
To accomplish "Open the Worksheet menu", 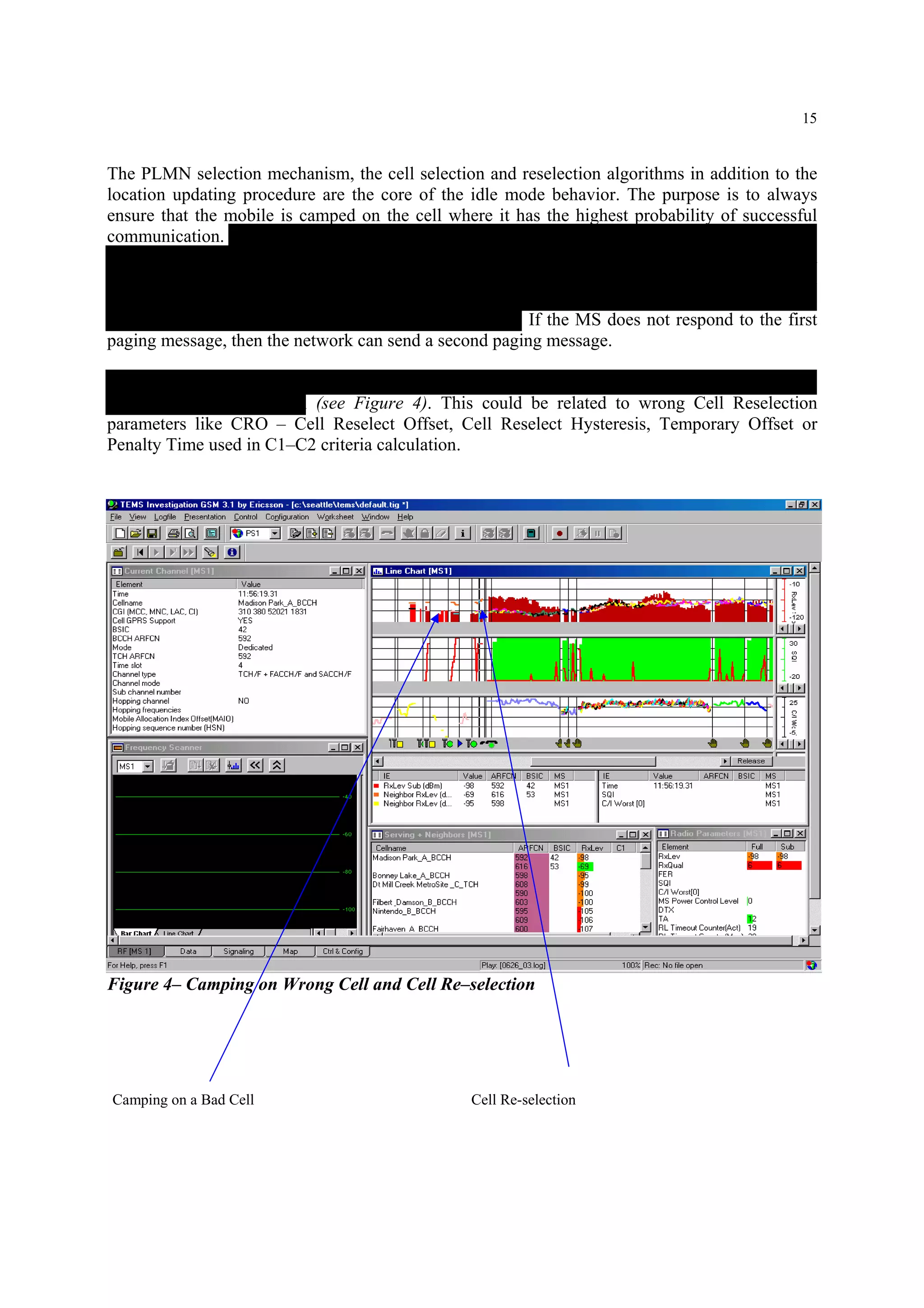I will point(335,517).
